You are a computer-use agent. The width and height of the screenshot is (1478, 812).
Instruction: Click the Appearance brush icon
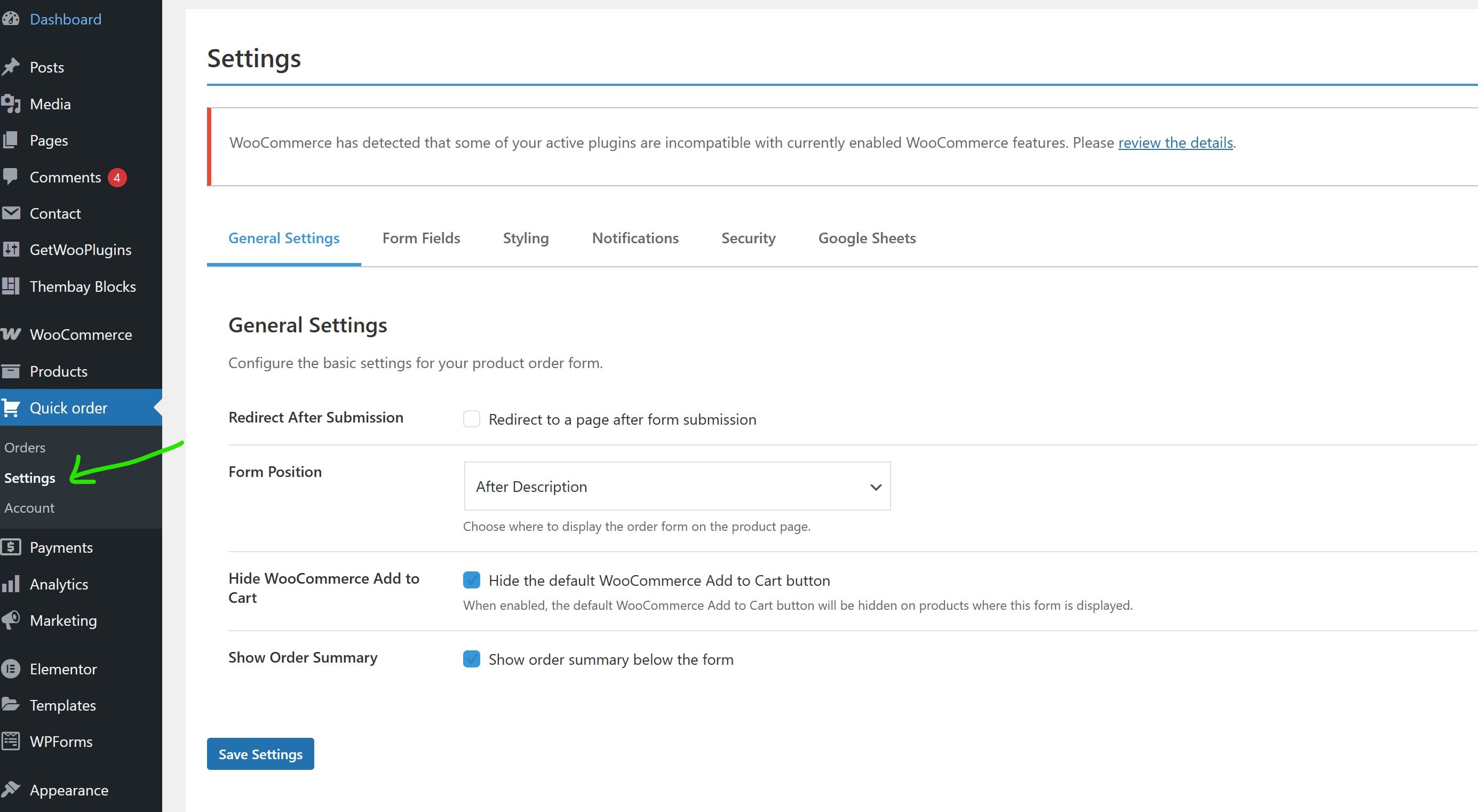coord(10,790)
